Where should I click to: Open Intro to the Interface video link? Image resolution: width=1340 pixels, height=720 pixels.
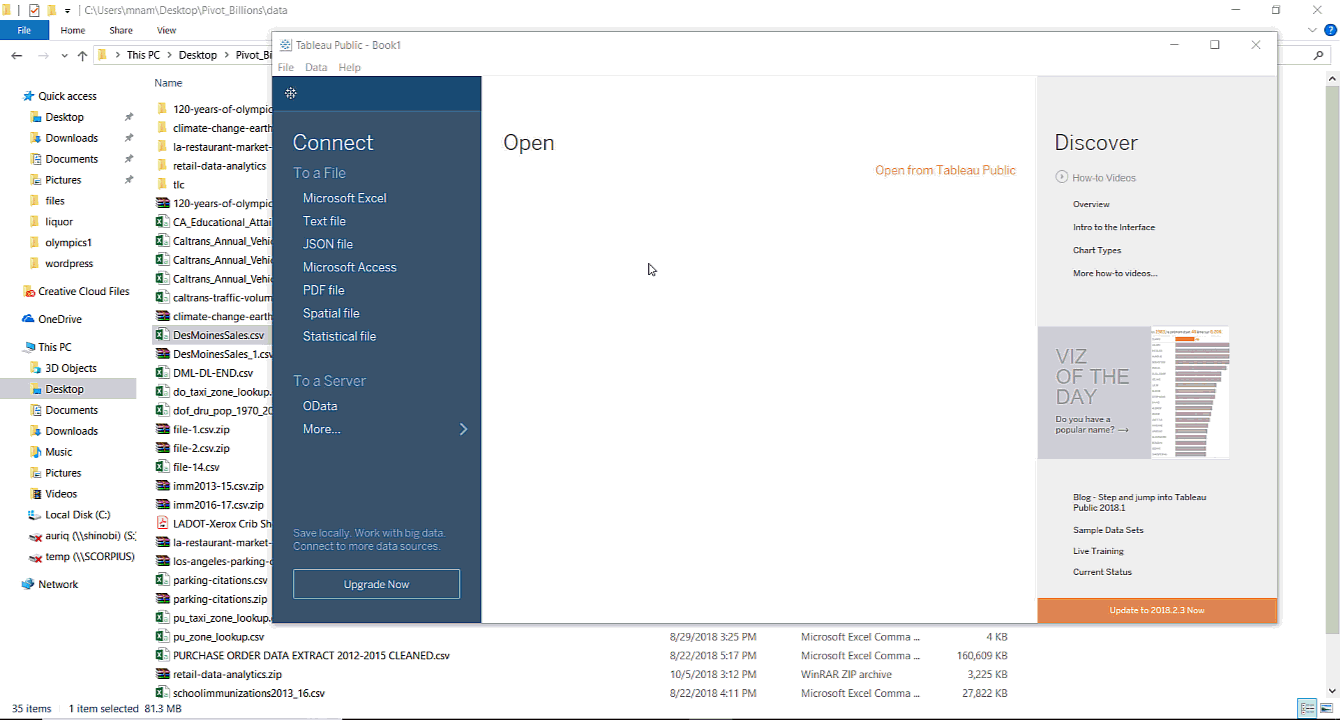pos(1114,227)
